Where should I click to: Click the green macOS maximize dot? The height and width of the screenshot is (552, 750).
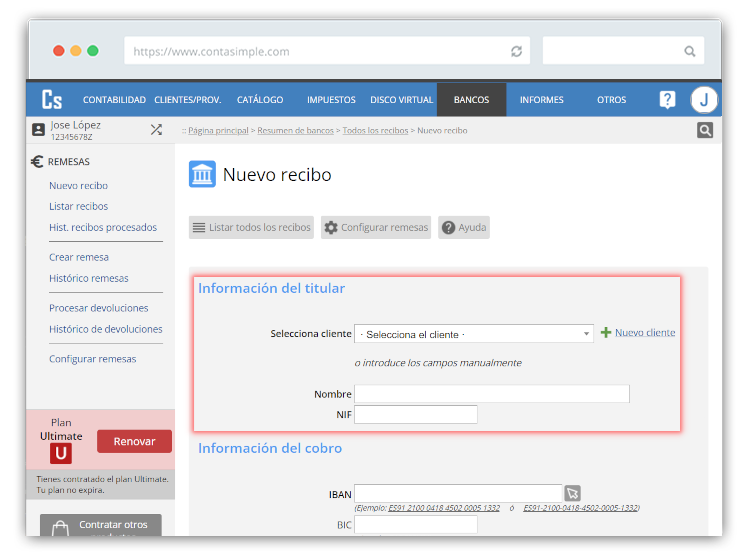(93, 51)
